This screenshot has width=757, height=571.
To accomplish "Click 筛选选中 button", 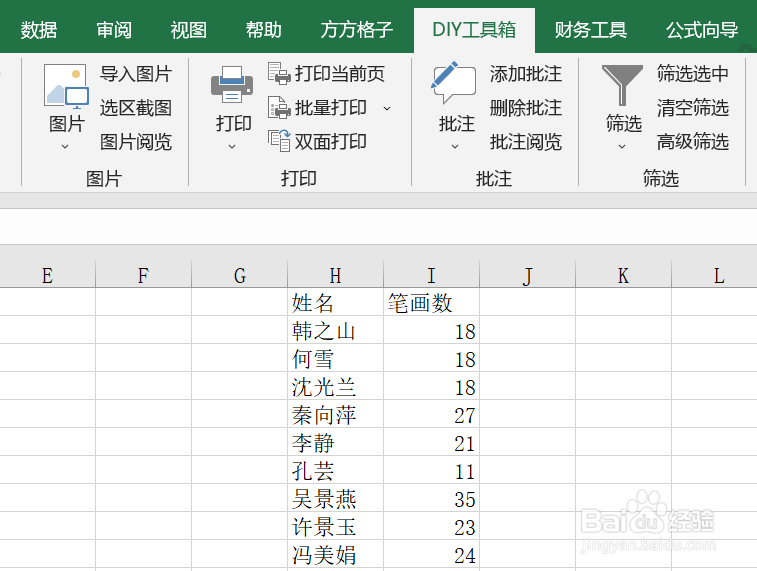I will point(693,74).
